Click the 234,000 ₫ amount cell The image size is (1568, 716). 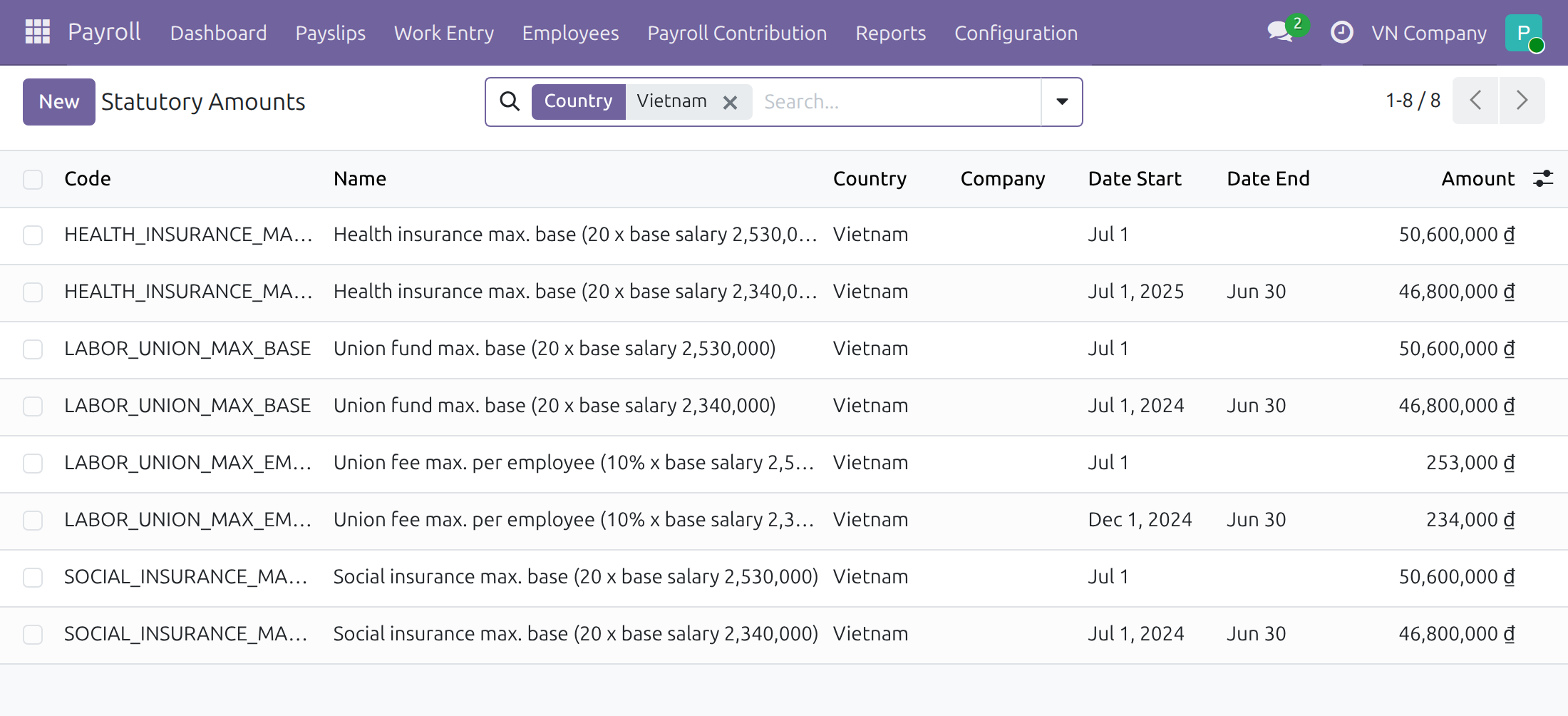point(1470,520)
